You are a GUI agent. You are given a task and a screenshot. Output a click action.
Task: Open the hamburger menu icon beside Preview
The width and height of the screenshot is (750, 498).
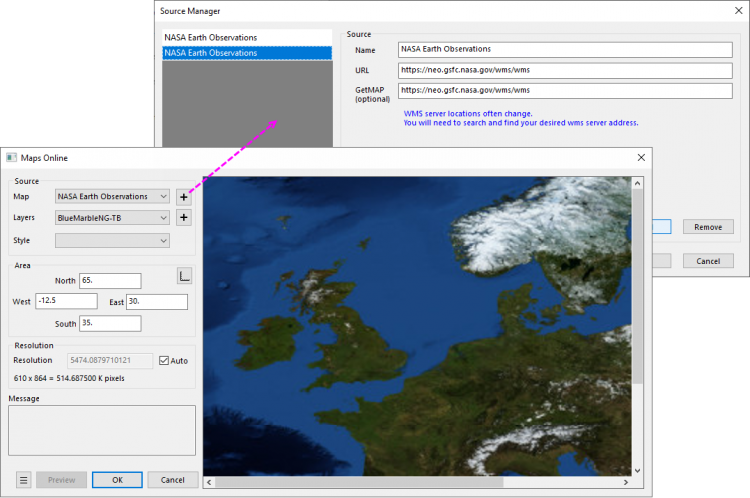pos(23,480)
